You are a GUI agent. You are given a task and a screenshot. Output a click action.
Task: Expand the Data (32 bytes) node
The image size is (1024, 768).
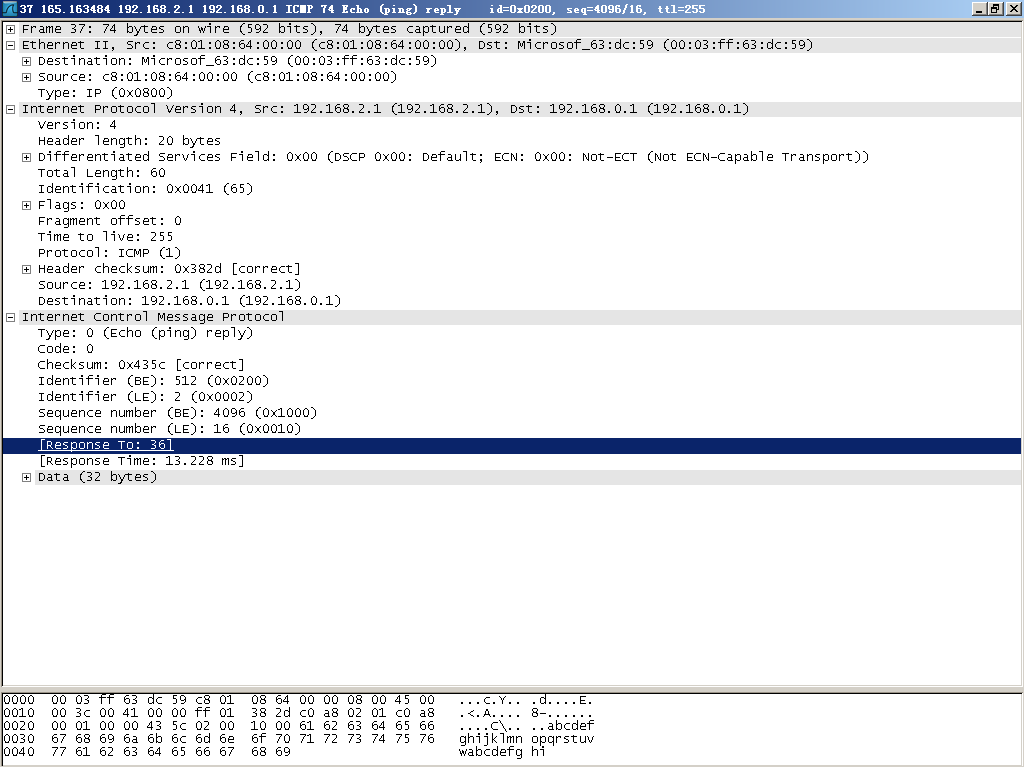click(26, 477)
